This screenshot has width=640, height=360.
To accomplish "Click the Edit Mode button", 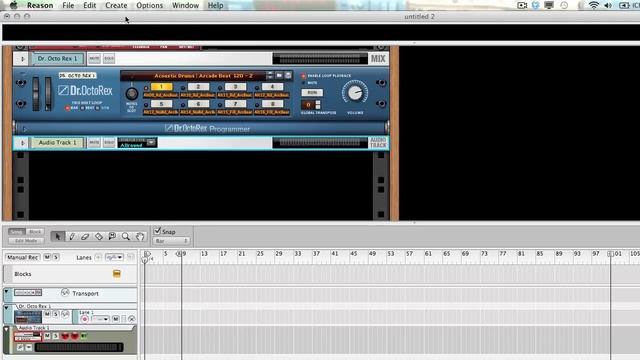I will point(26,241).
